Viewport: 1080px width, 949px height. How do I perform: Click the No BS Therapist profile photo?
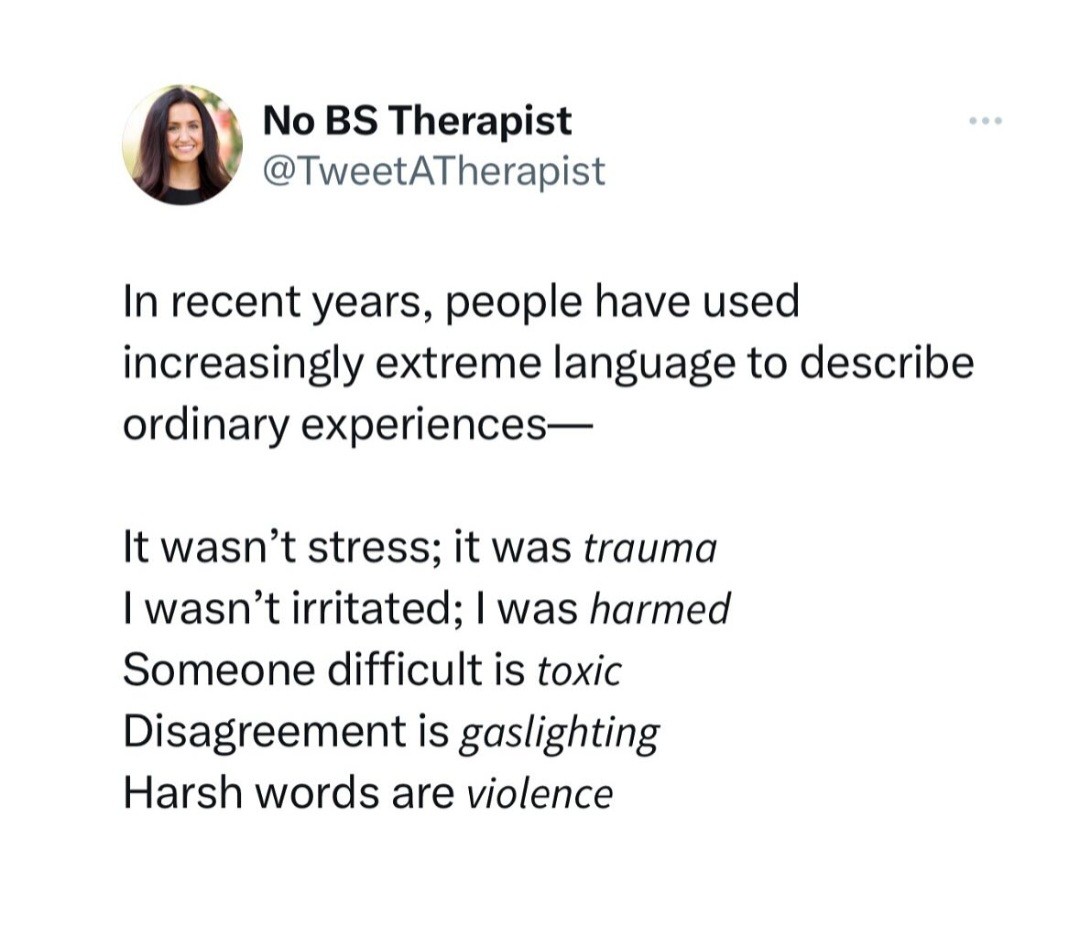tap(182, 144)
